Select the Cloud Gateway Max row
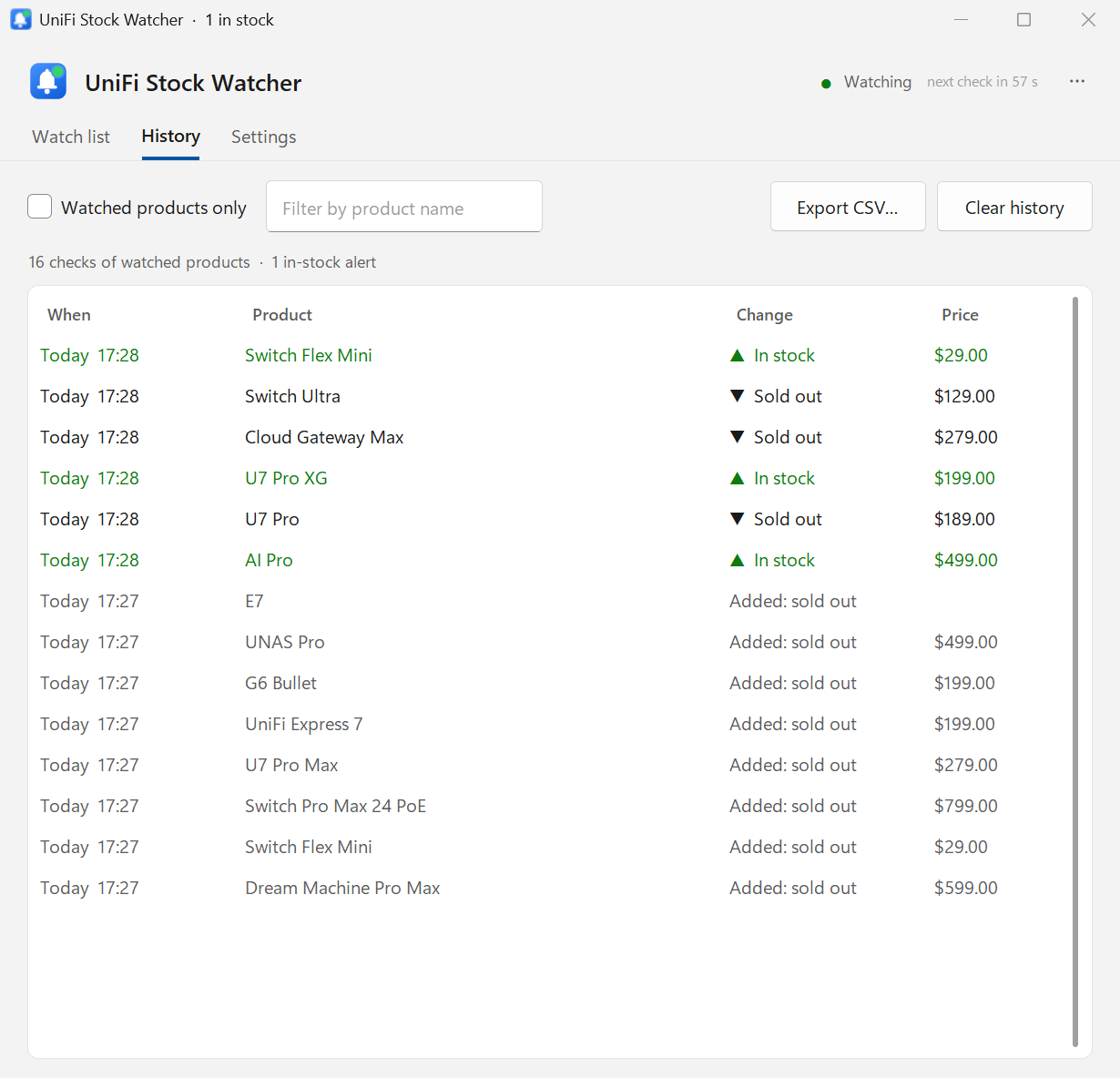This screenshot has height=1078, width=1120. click(x=549, y=437)
